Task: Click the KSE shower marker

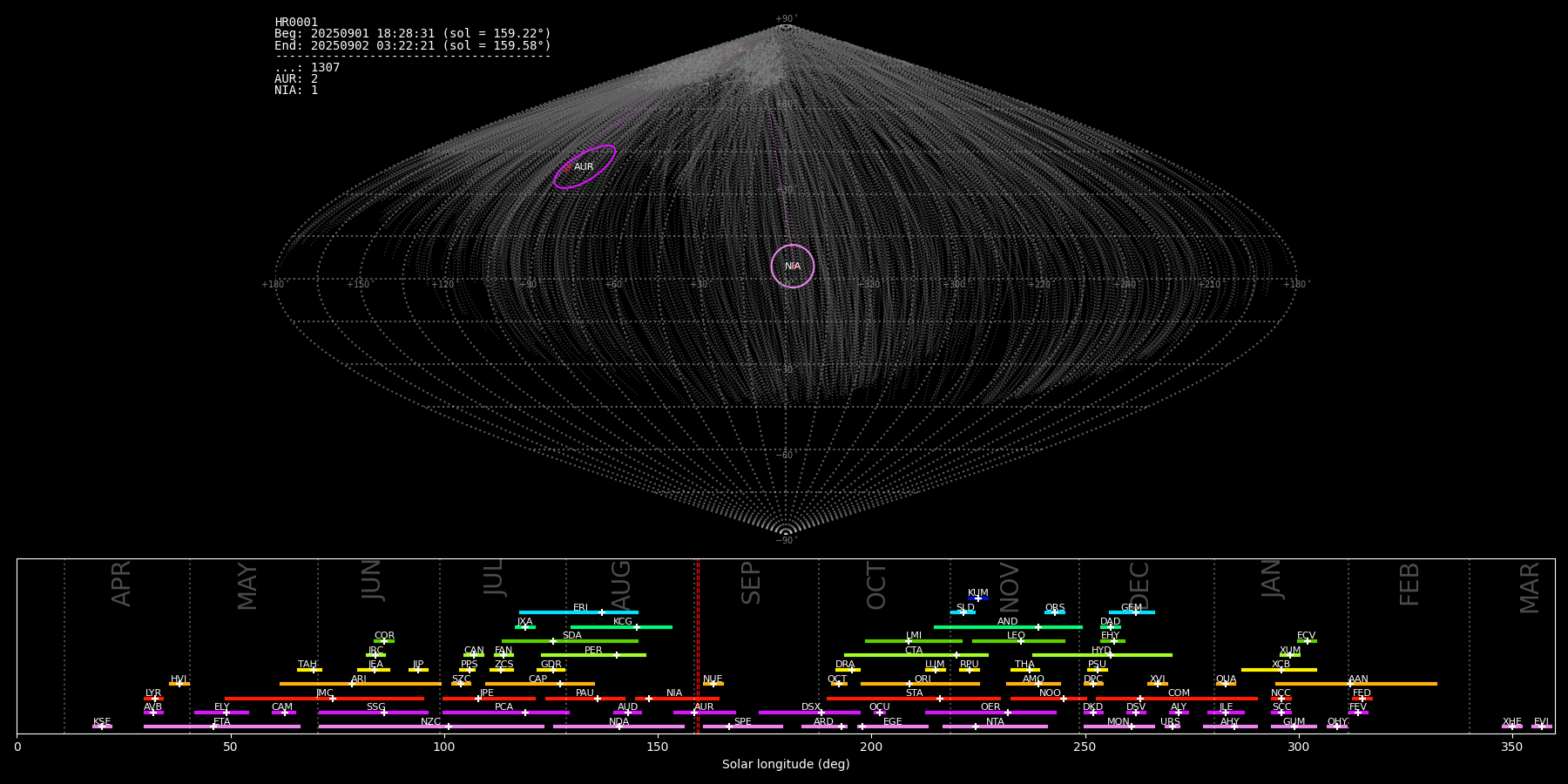Action: click(102, 727)
